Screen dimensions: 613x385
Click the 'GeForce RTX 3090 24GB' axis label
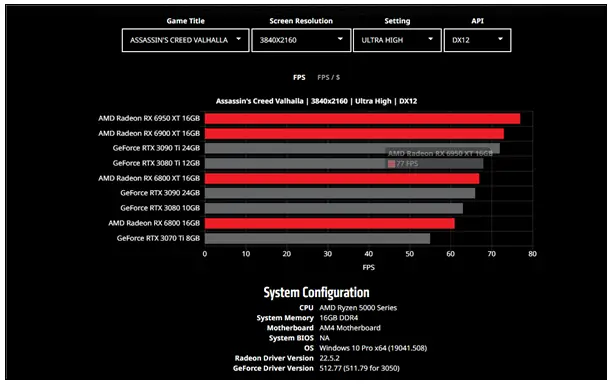point(160,193)
